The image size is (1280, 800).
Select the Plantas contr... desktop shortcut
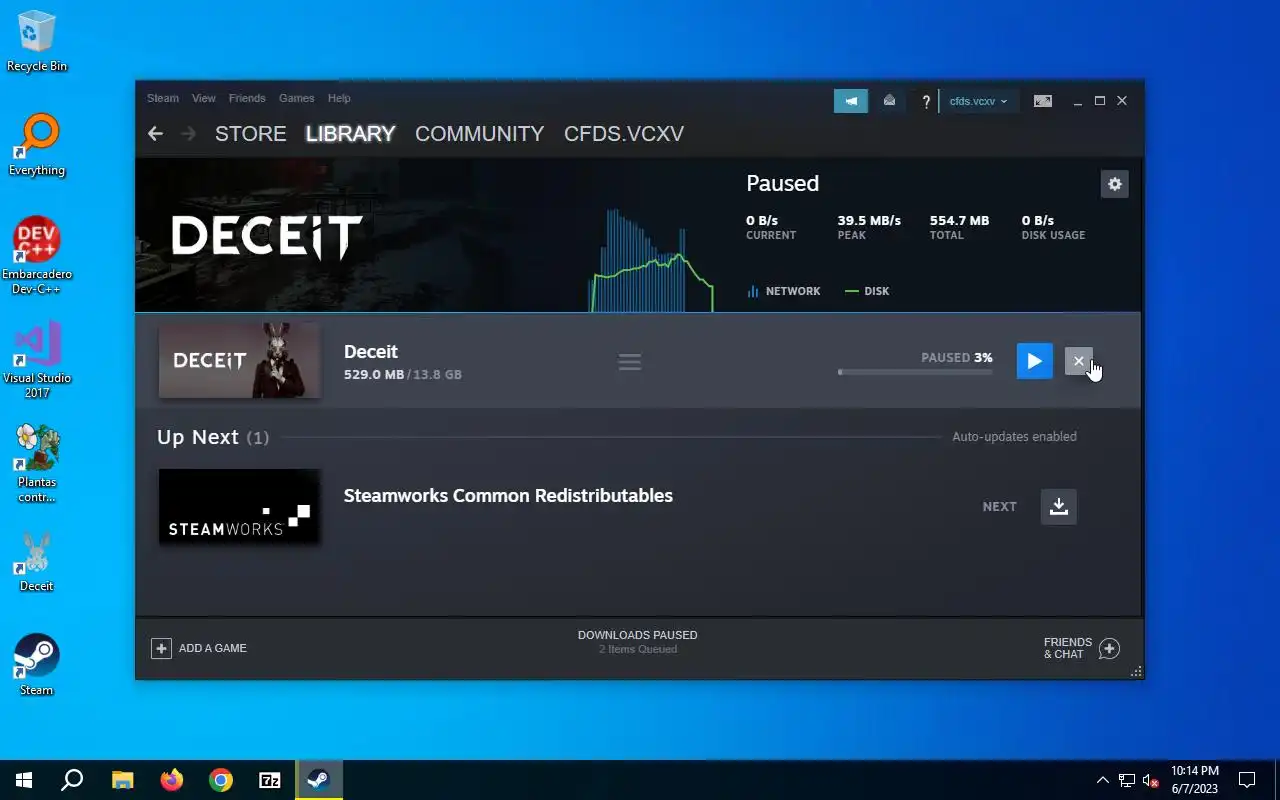coord(37,464)
